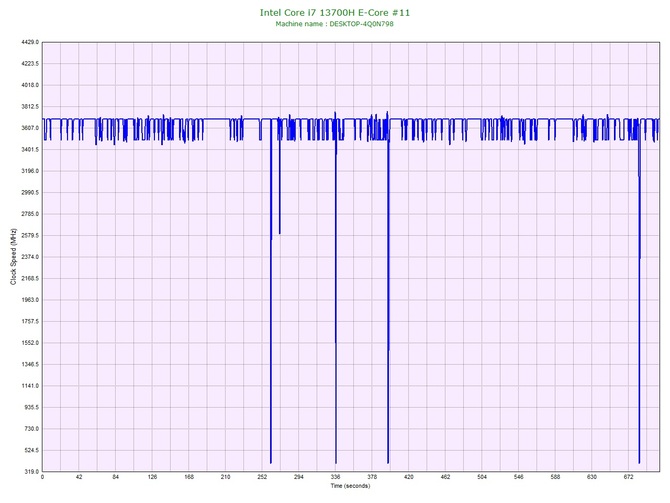This screenshot has width=670, height=503.
Task: Click the x-axis tick label 84
Action: [x=116, y=477]
